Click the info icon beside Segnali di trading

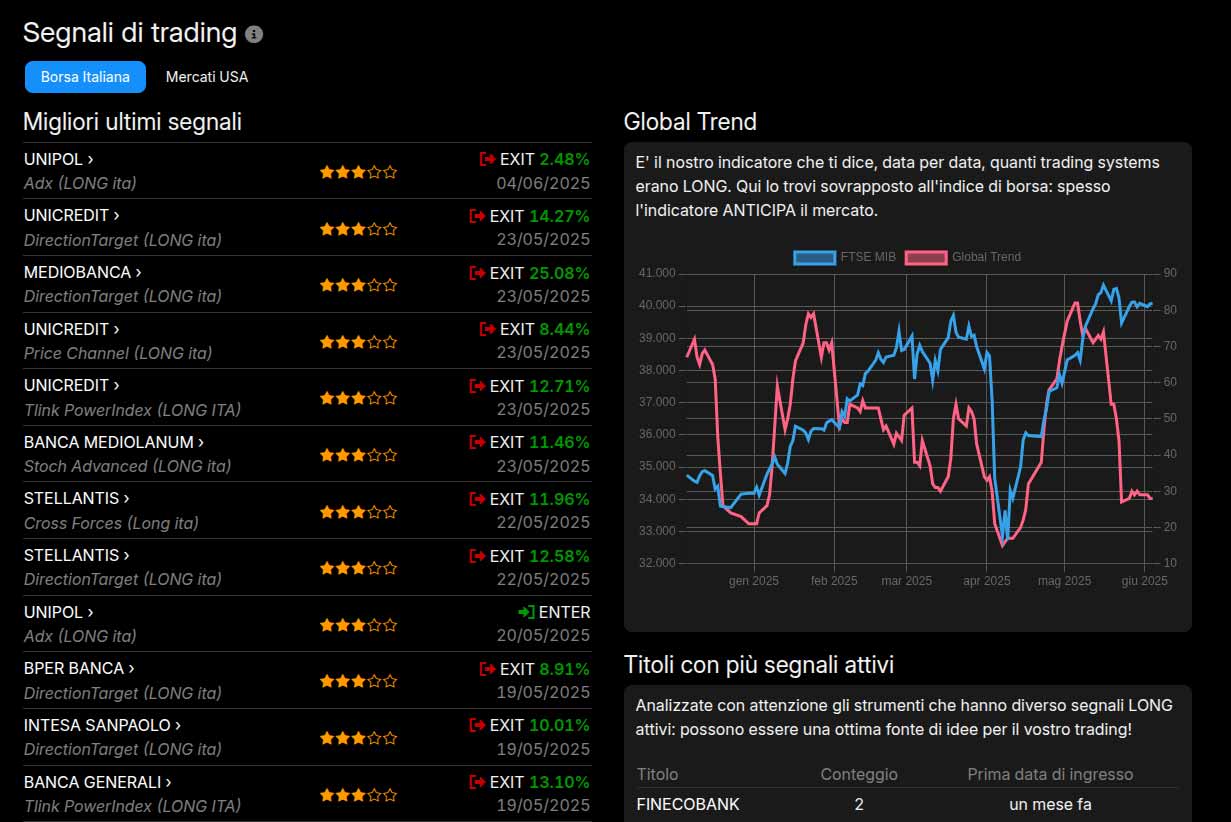pyautogui.click(x=254, y=34)
